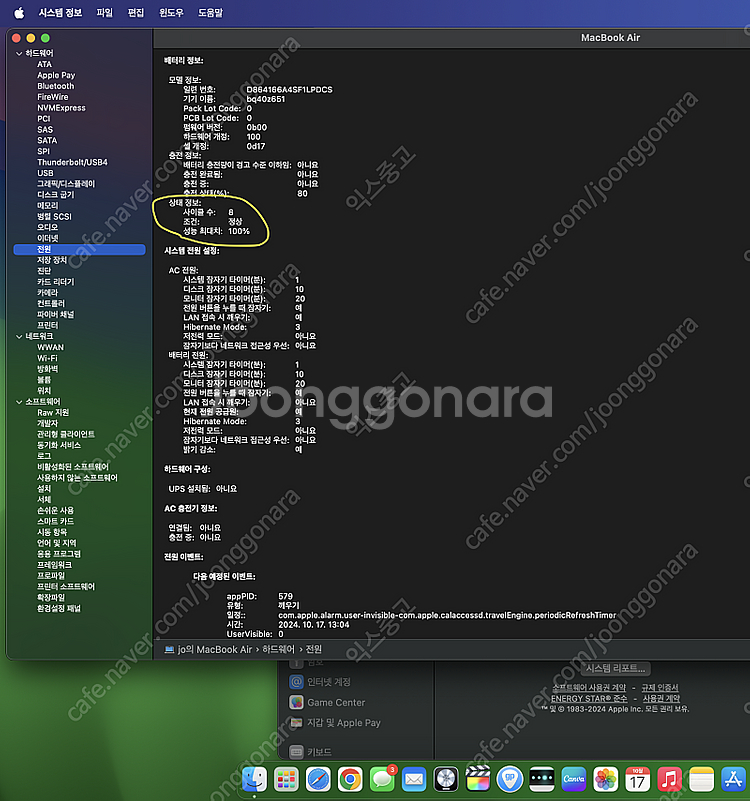Open Calendar showing 17 in Dock

pyautogui.click(x=638, y=780)
